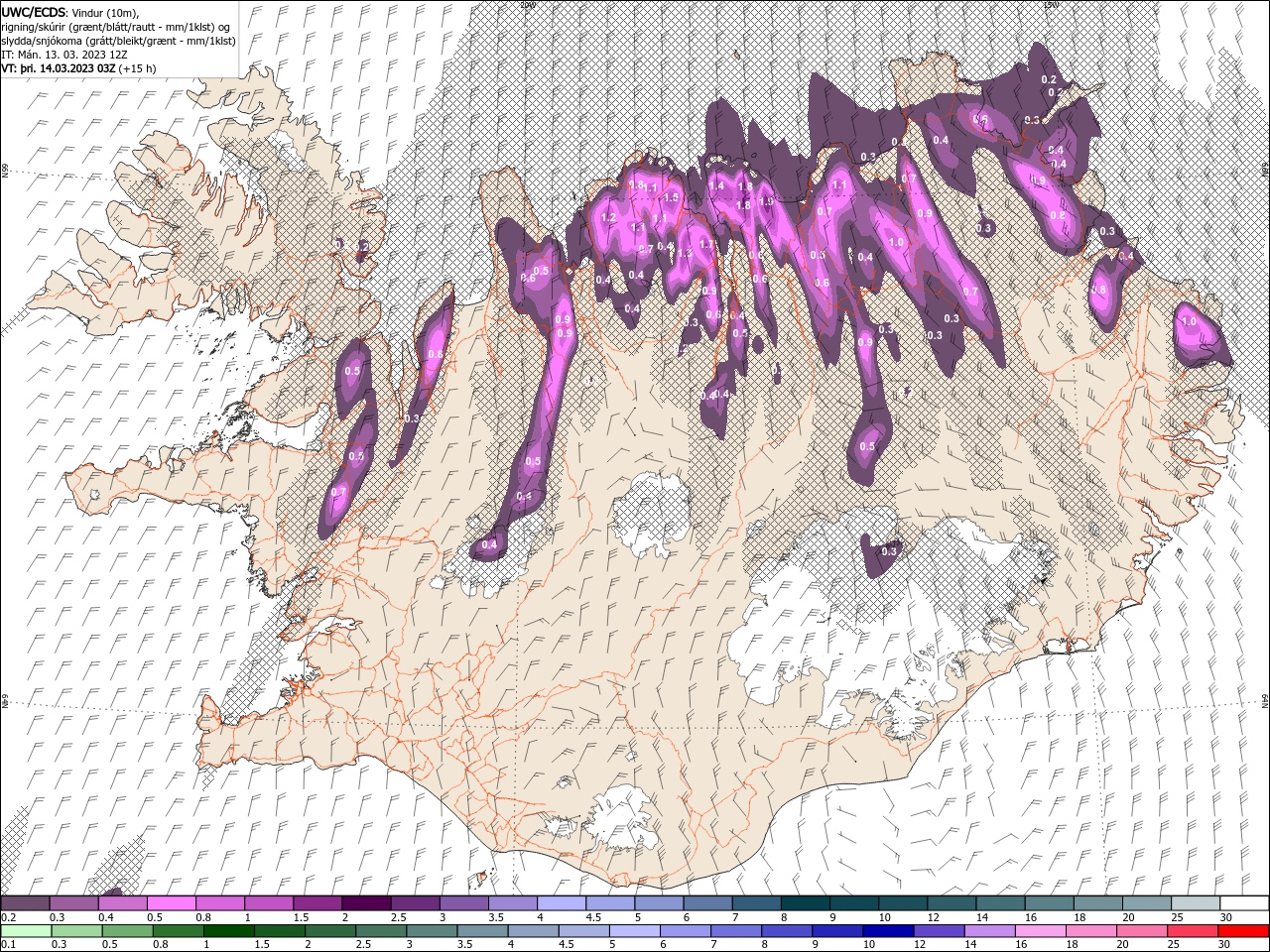The image size is (1270, 952).
Task: Click the snow legend swatch starting at 2.5
Action: pos(415,903)
